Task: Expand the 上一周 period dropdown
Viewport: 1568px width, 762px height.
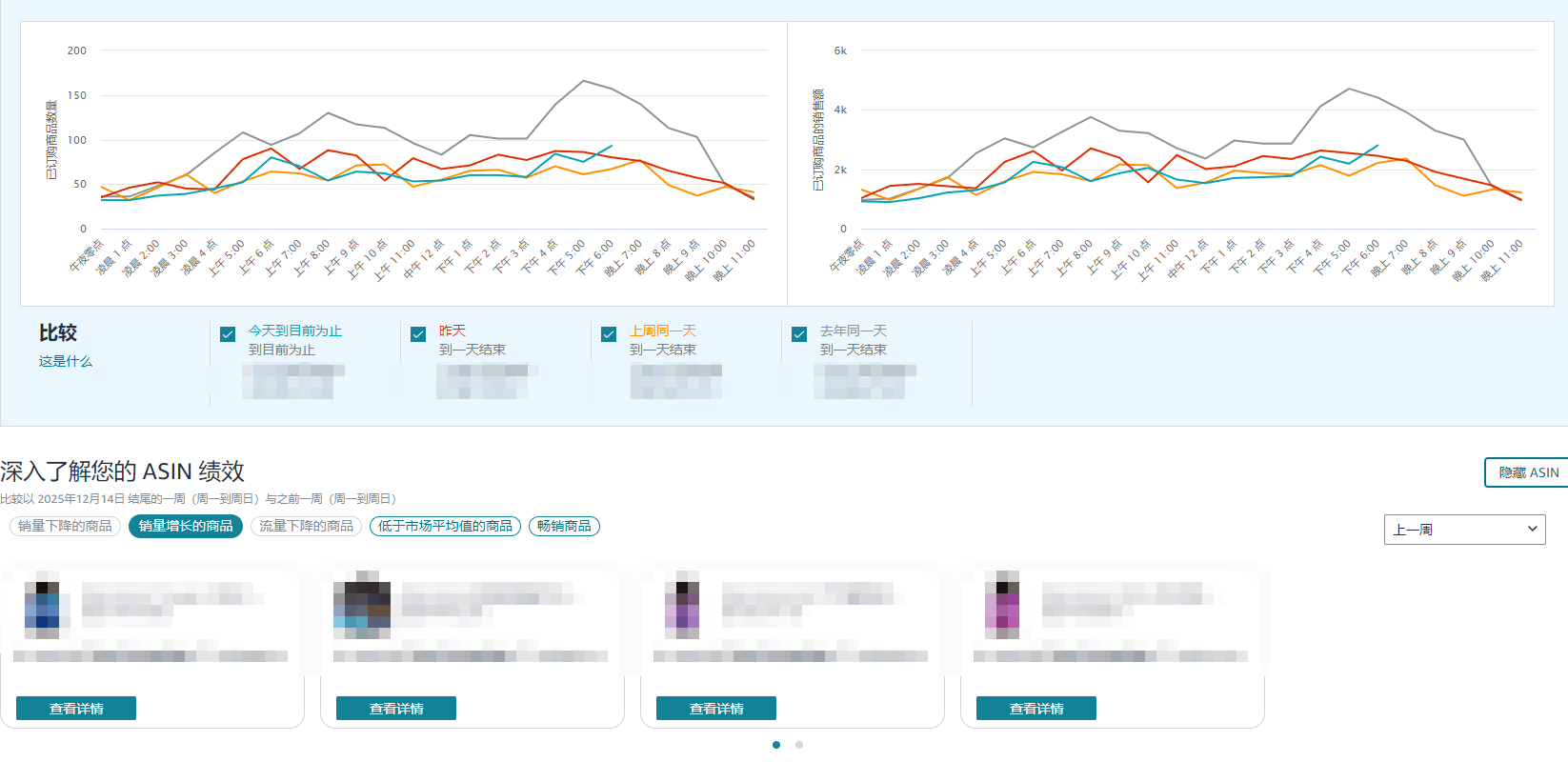Action: pos(1464,530)
